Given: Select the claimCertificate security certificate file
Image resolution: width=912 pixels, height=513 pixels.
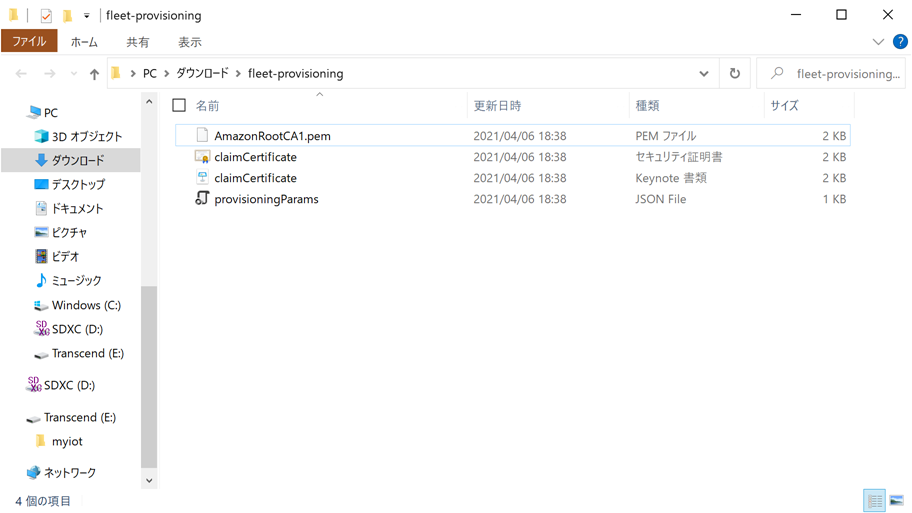Looking at the screenshot, I should pos(513,157).
